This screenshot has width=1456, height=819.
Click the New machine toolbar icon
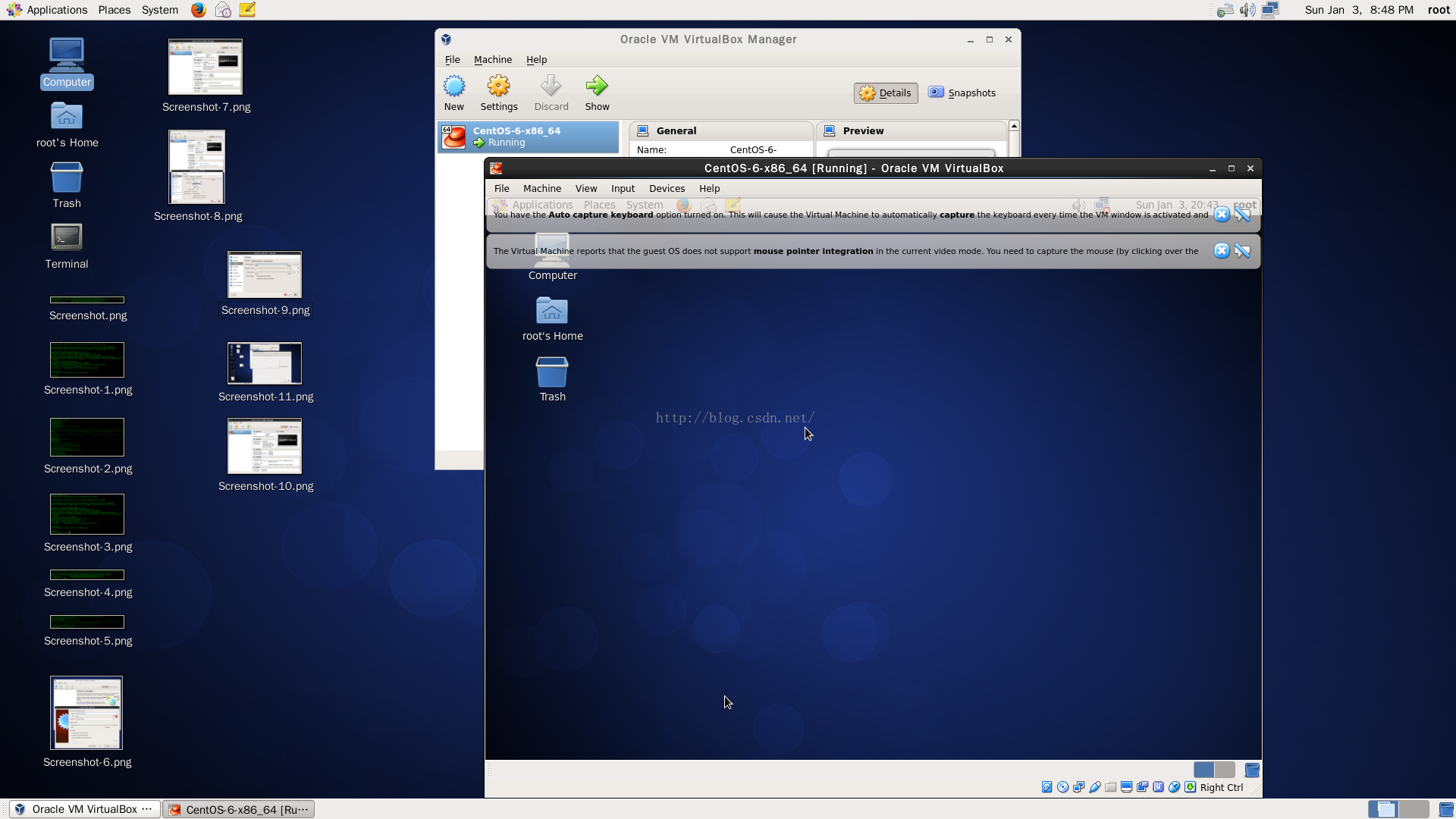453,93
